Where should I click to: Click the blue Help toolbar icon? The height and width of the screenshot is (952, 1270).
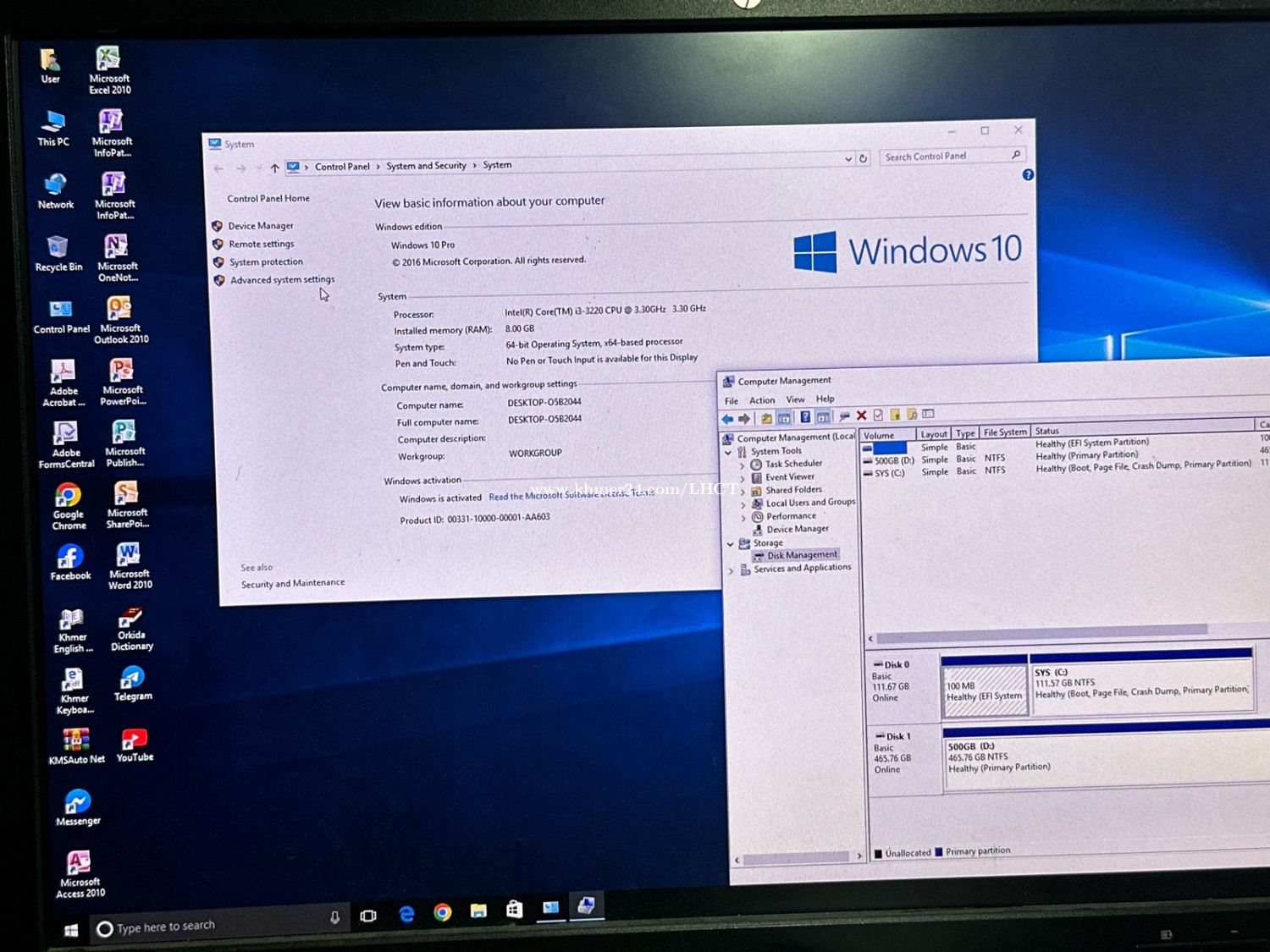[x=805, y=417]
